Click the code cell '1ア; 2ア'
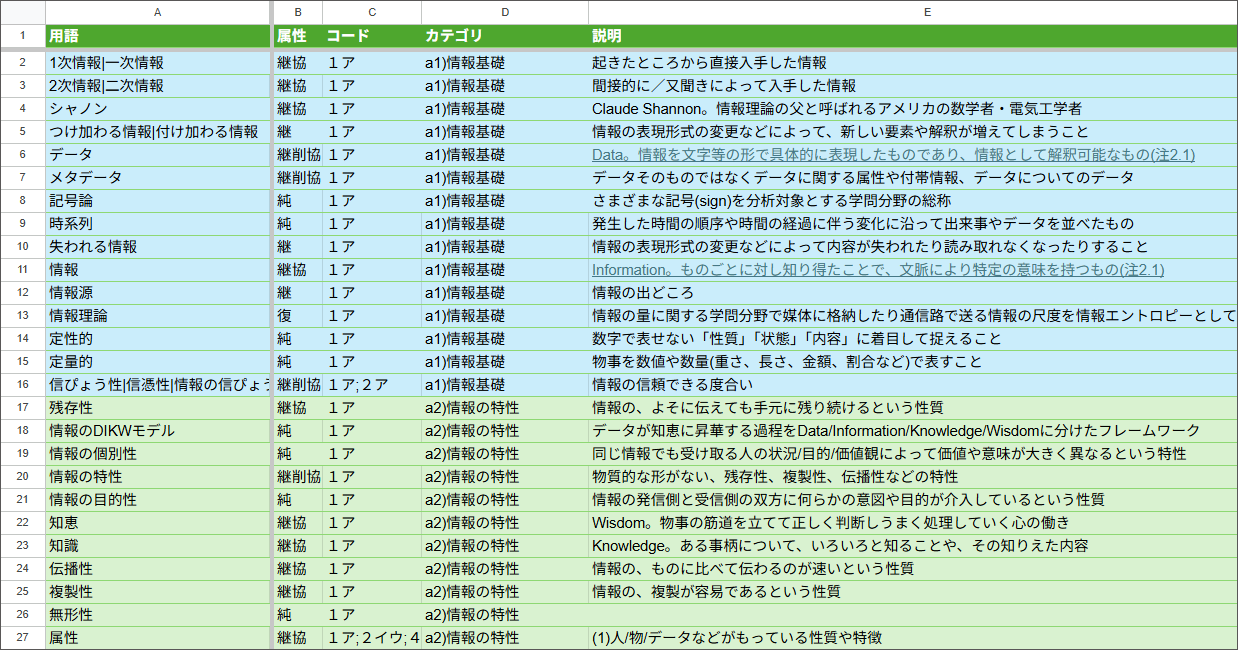The height and width of the screenshot is (650, 1238). coord(372,385)
